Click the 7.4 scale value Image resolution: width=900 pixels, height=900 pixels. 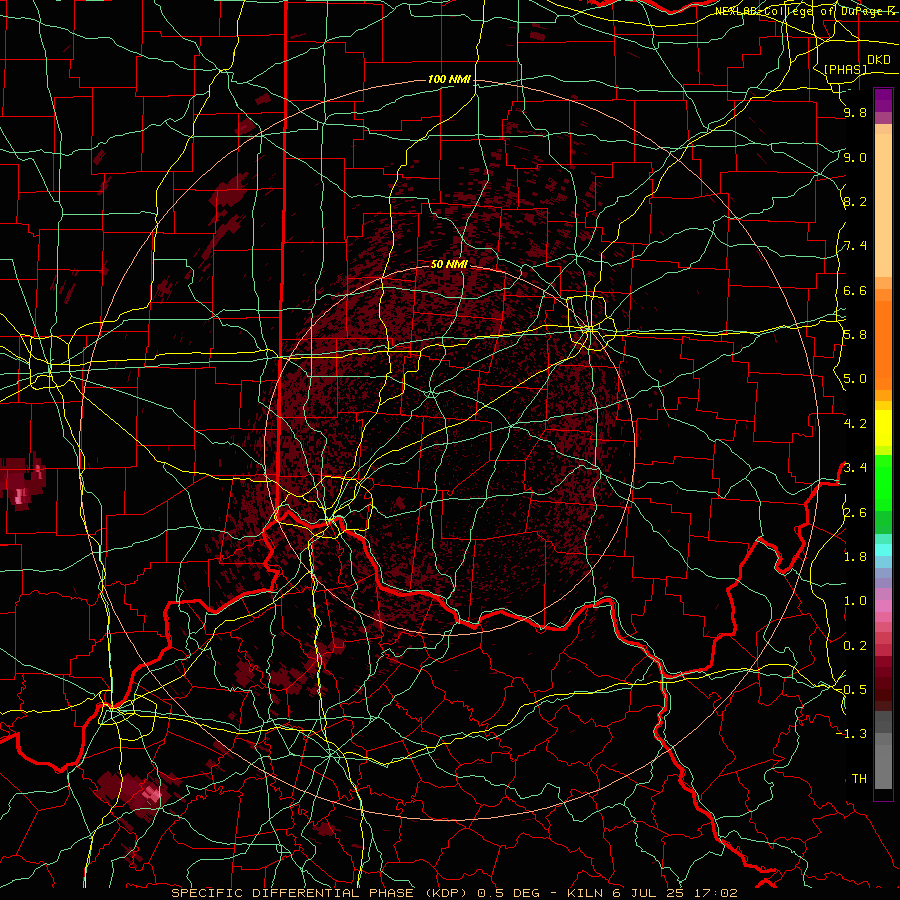point(855,246)
